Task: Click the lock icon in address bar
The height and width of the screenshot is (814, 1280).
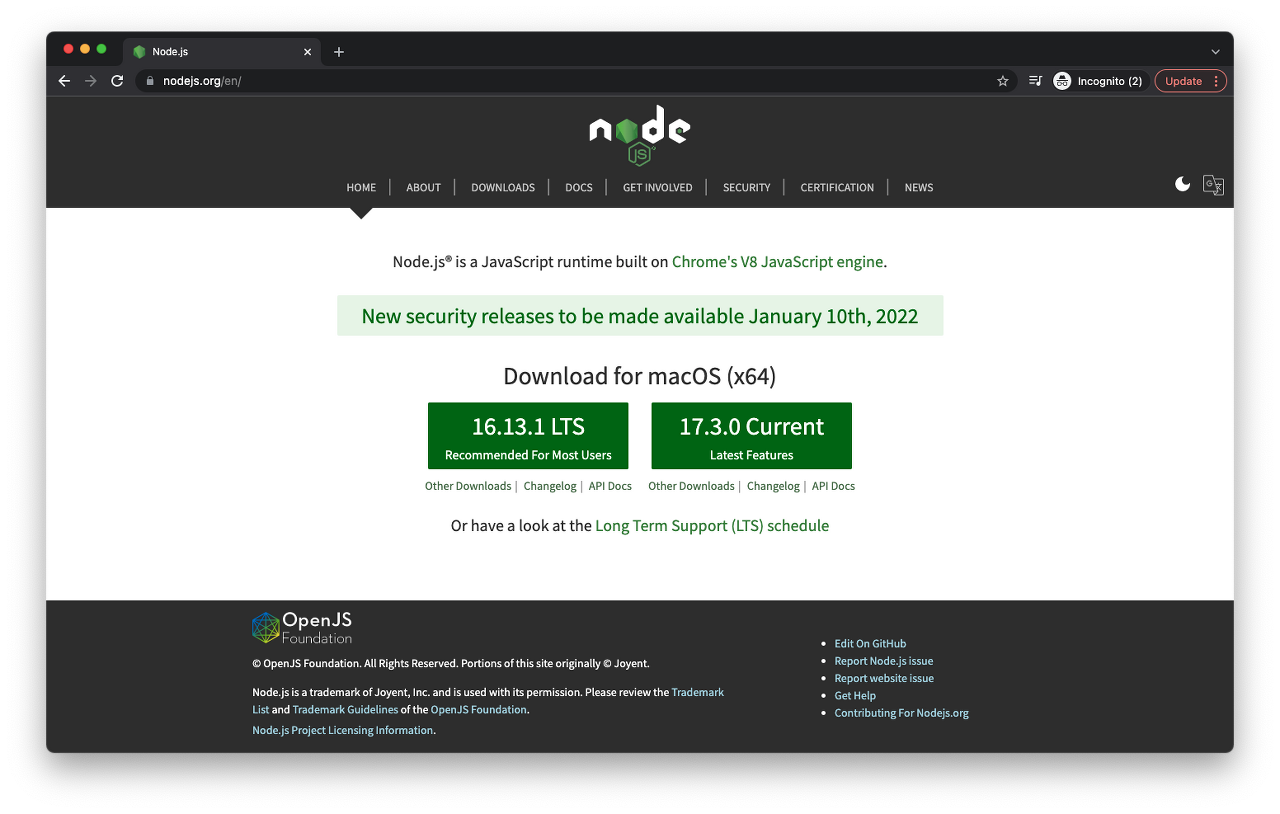Action: click(150, 81)
